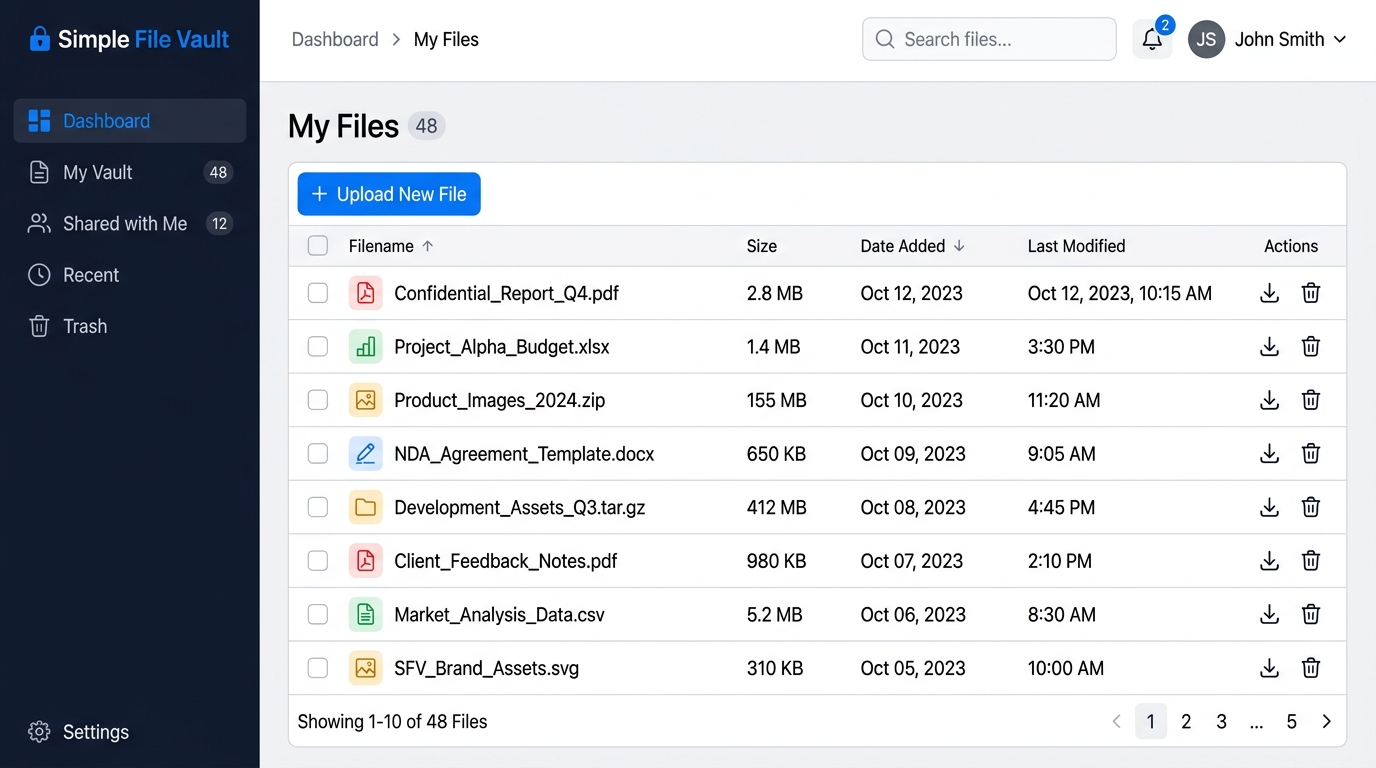This screenshot has width=1376, height=768.
Task: Download Confidential_Report_Q4.pdf via its download icon
Action: (1269, 293)
